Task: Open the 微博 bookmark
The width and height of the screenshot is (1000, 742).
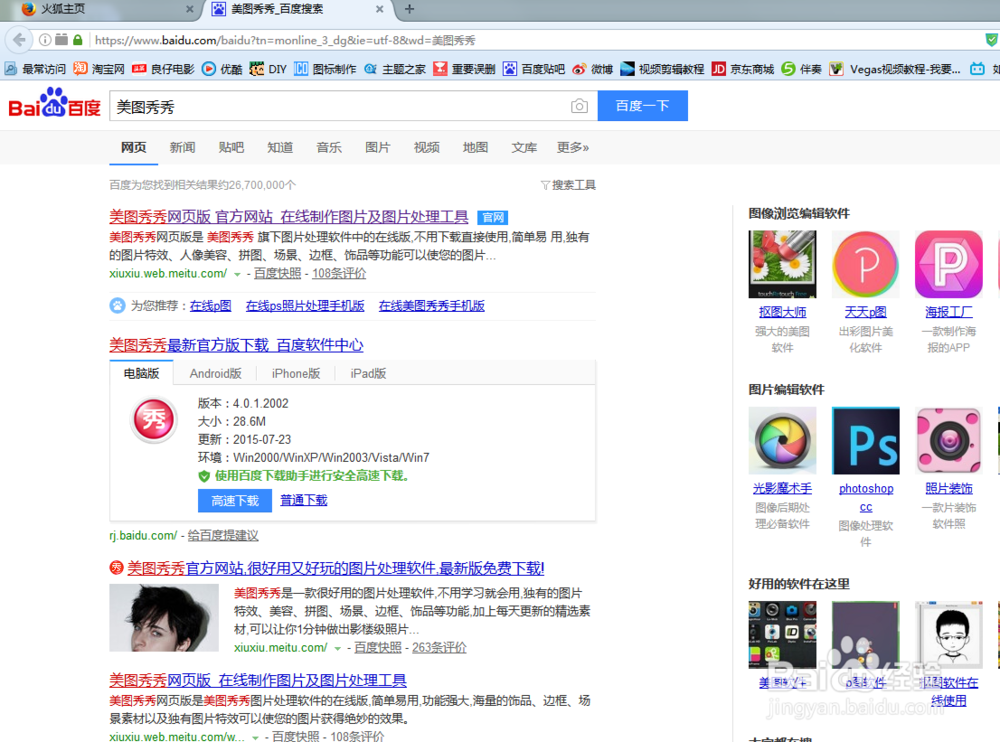Action: point(592,69)
